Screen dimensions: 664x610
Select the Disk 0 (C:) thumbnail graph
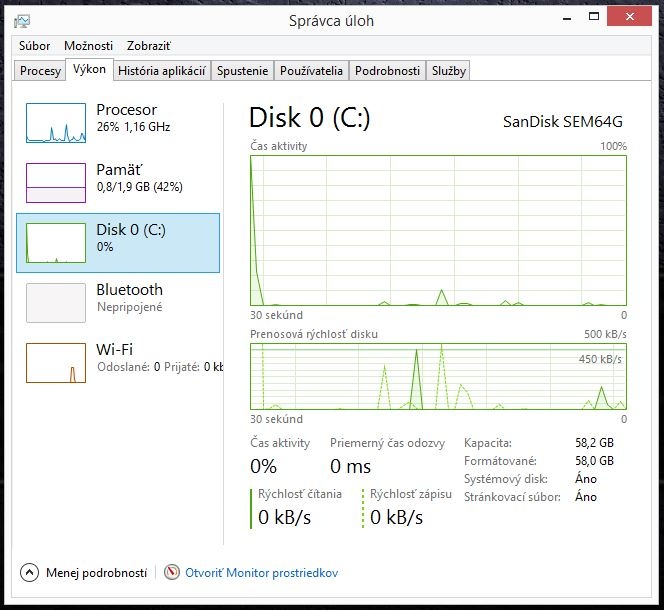click(56, 243)
